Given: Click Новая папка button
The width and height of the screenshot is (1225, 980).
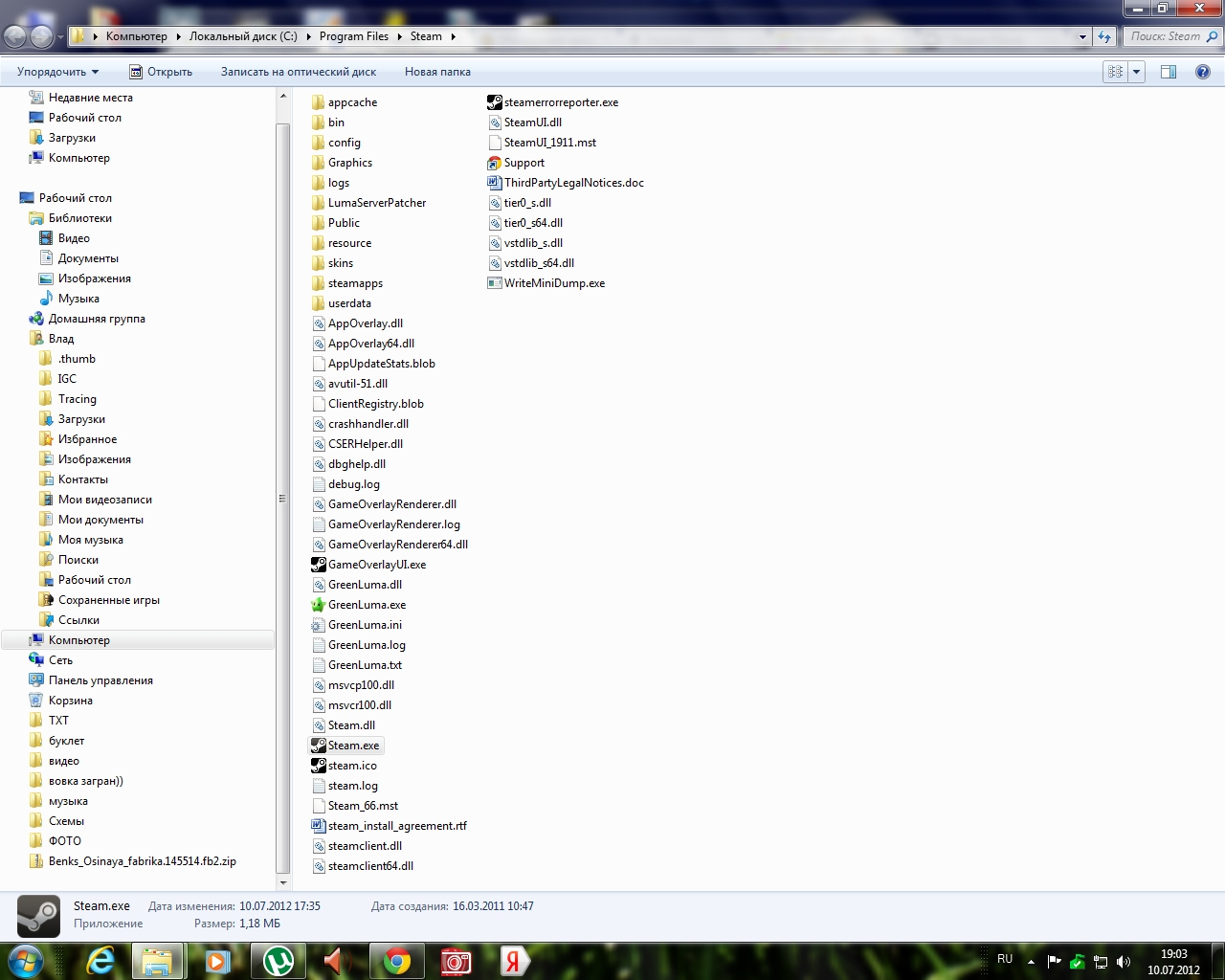Looking at the screenshot, I should click(437, 72).
